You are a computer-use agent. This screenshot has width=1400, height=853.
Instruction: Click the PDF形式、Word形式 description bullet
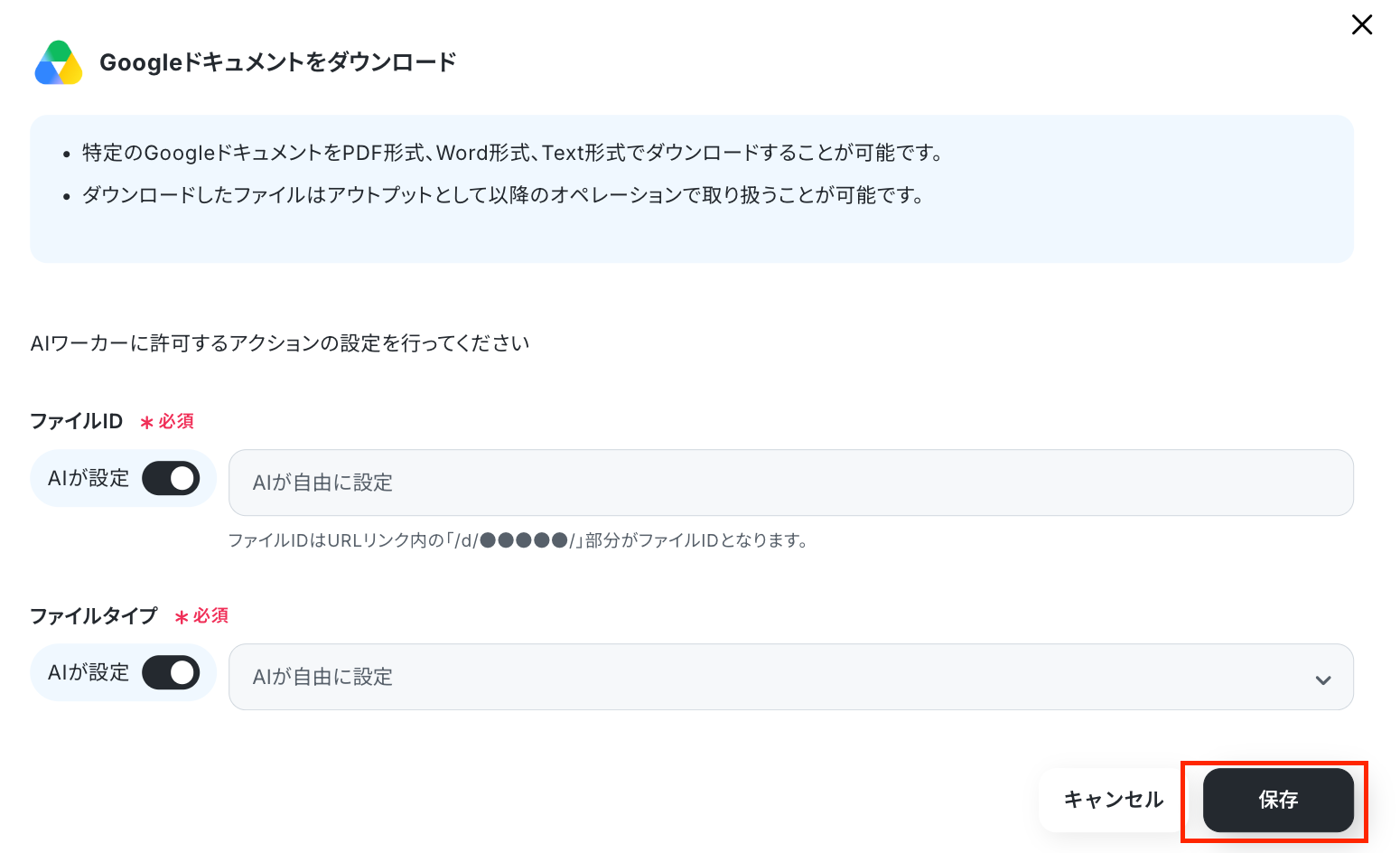click(513, 153)
